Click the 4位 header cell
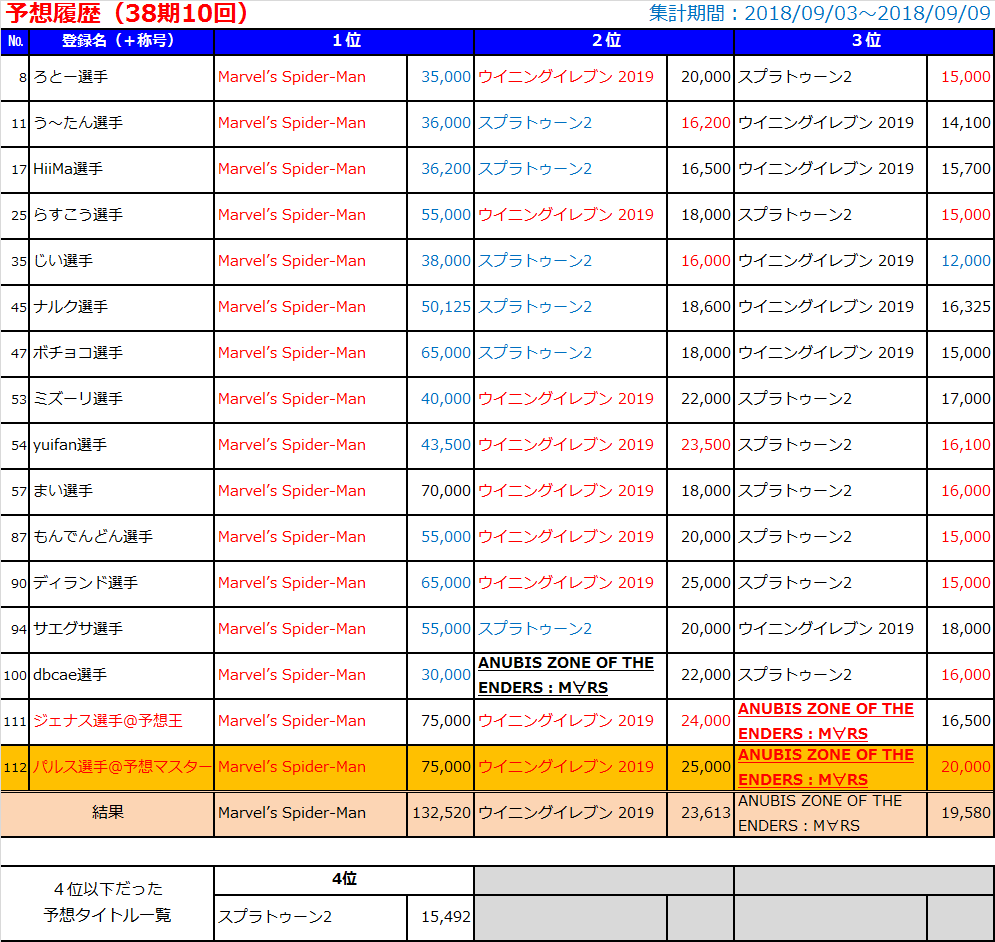 (344, 879)
